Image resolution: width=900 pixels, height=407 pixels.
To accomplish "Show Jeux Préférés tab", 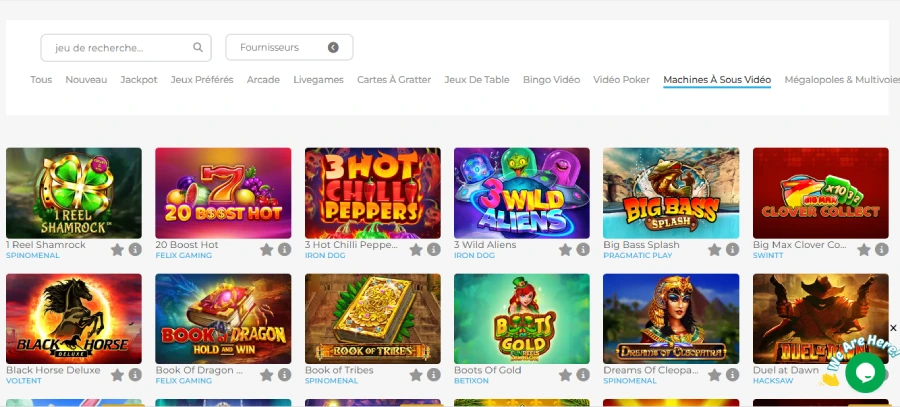I will (202, 80).
